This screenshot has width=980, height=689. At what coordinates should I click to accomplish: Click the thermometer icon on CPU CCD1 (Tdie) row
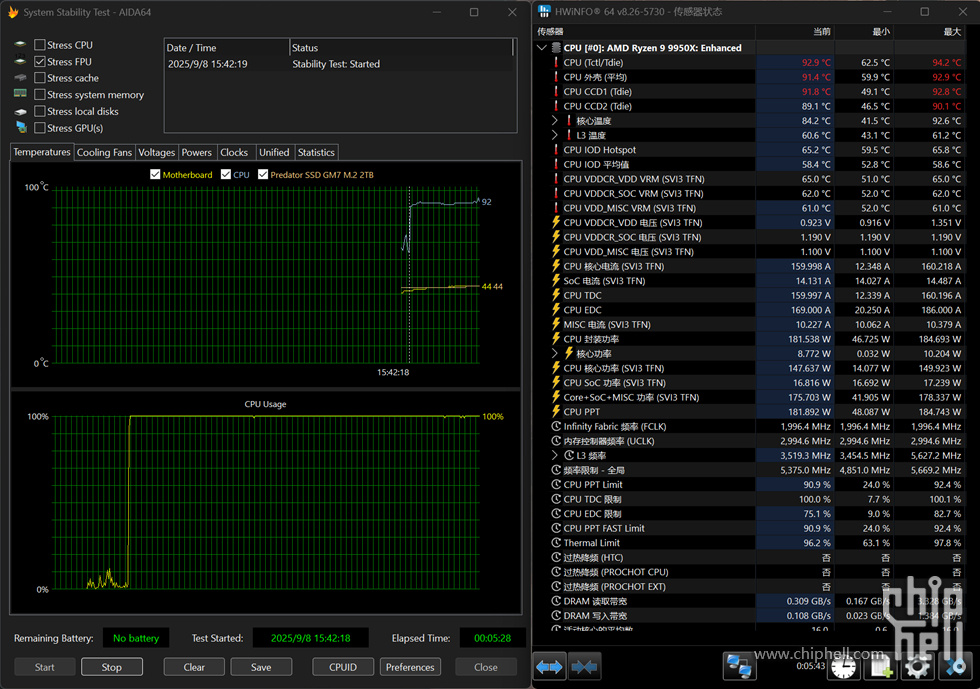556,91
